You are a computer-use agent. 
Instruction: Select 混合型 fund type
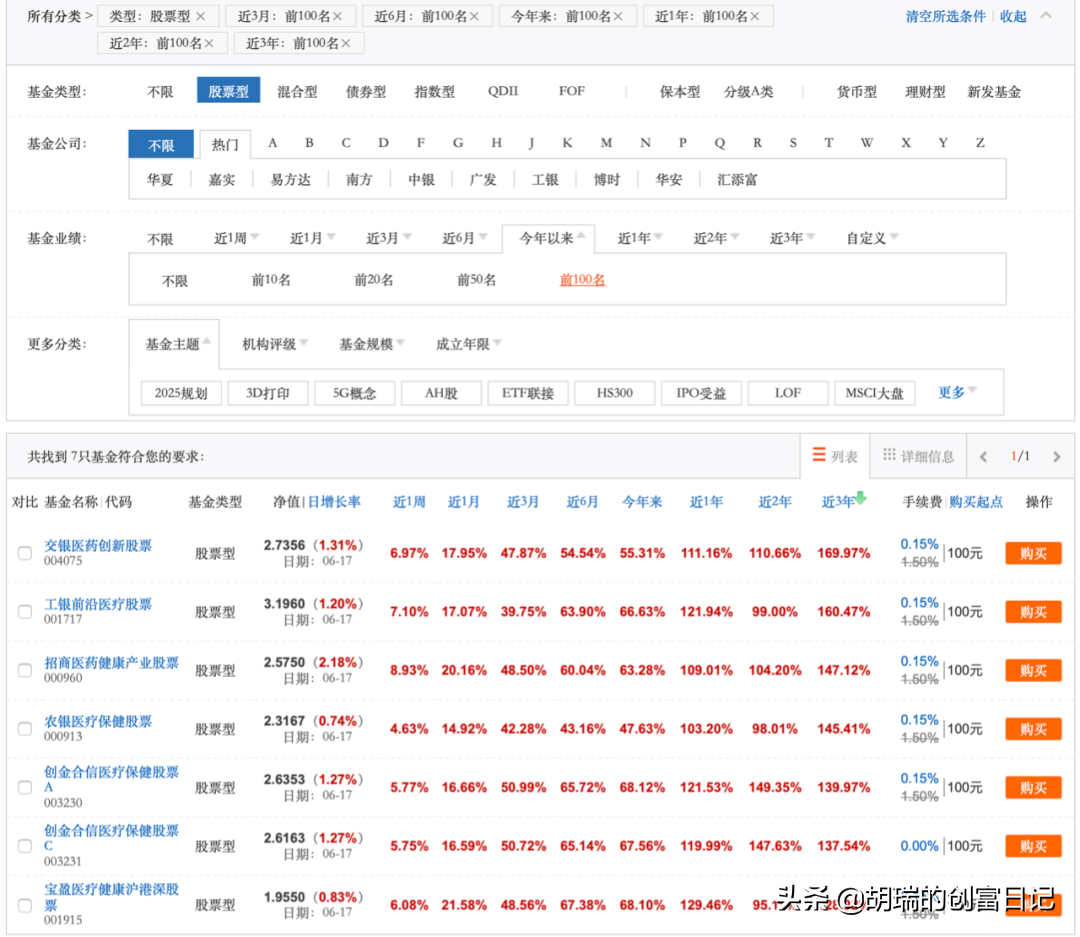click(x=298, y=92)
